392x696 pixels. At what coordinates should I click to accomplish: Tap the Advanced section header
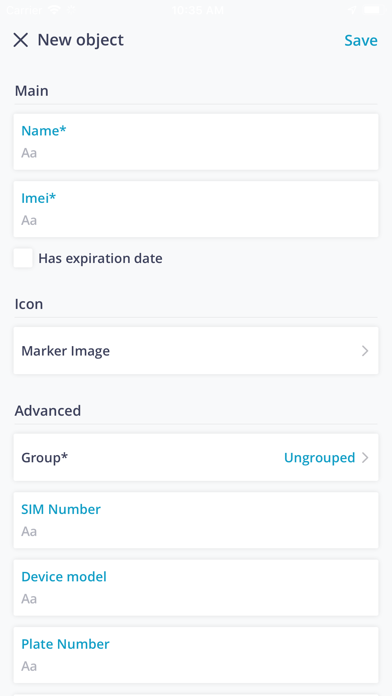pyautogui.click(x=48, y=411)
